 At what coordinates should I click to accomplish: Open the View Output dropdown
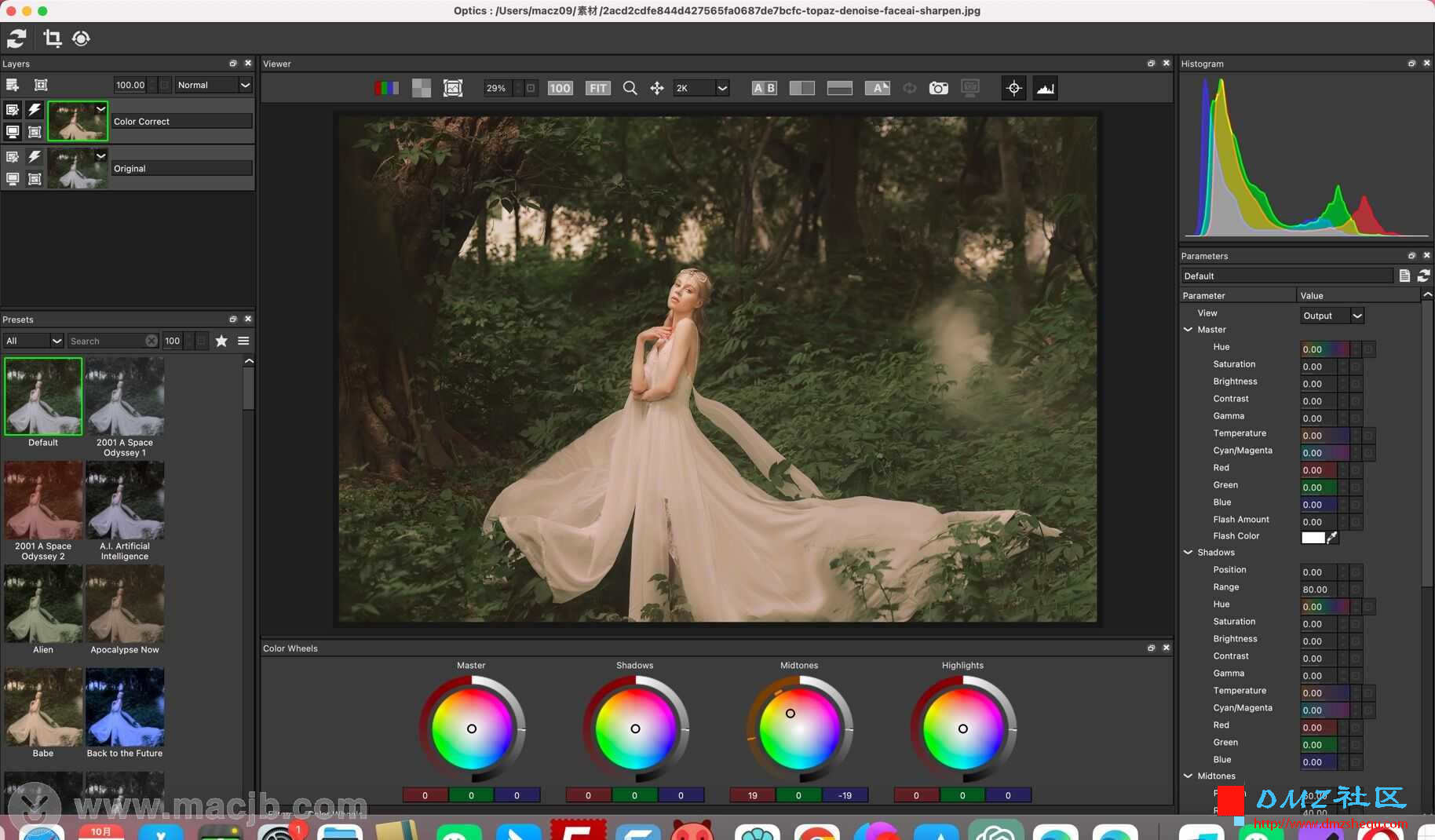pyautogui.click(x=1332, y=316)
